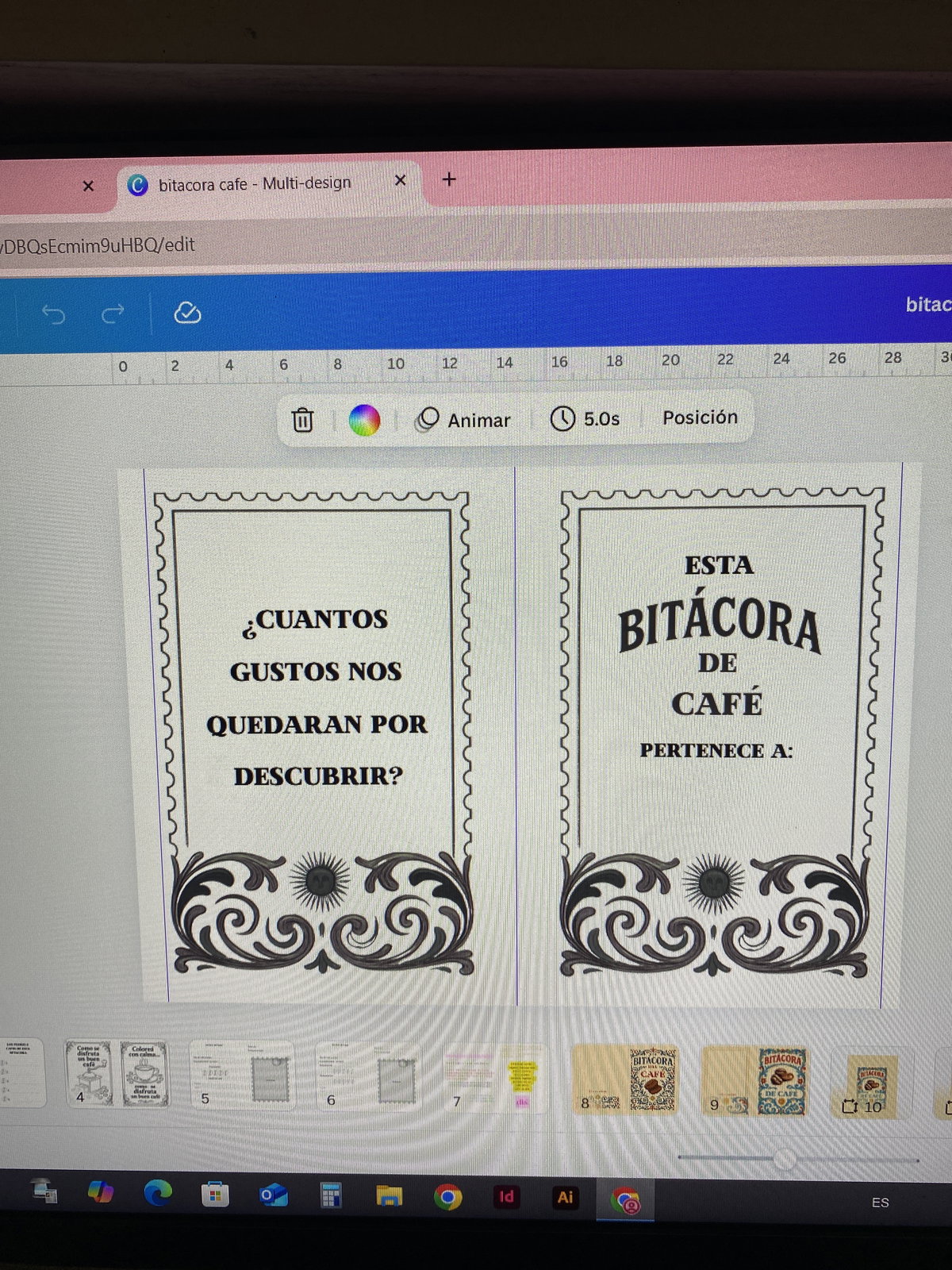Open Adobe InDesign from taskbar

[506, 1196]
